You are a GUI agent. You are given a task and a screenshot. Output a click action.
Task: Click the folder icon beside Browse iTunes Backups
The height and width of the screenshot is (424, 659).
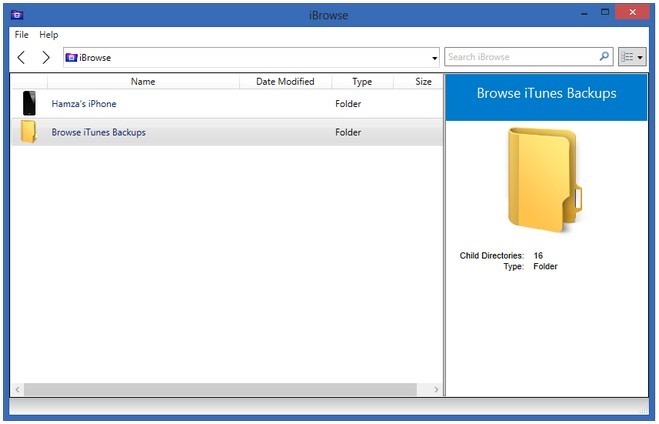click(x=29, y=132)
